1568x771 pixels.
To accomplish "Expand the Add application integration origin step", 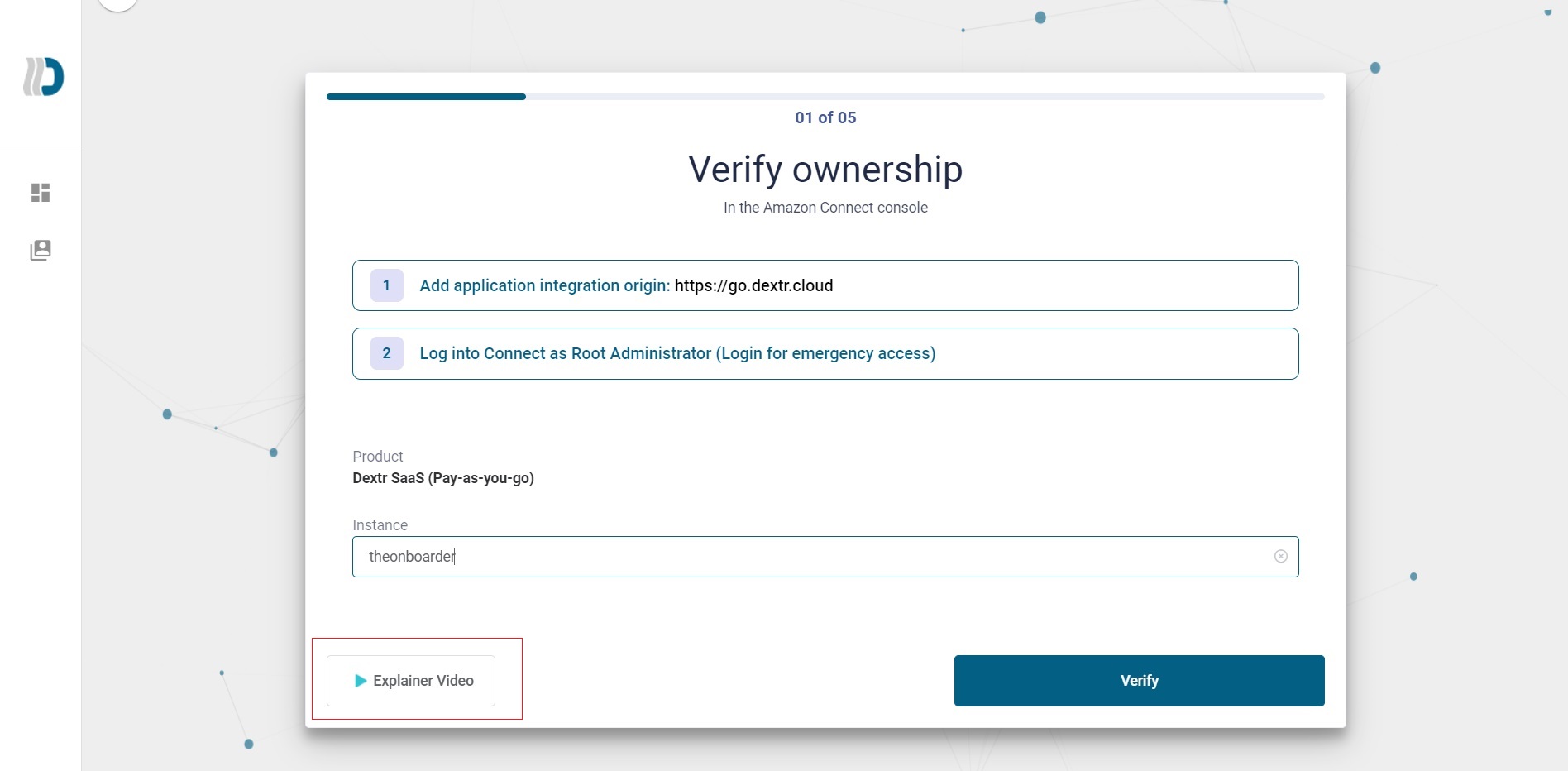I will [825, 285].
